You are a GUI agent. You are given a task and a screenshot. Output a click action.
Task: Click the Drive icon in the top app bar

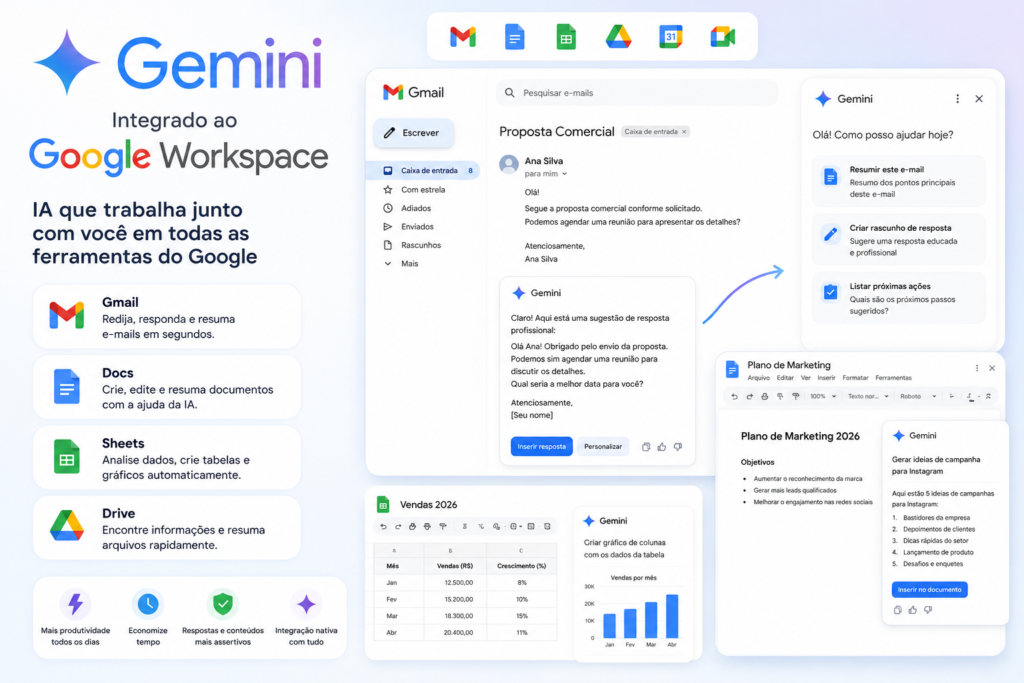618,37
